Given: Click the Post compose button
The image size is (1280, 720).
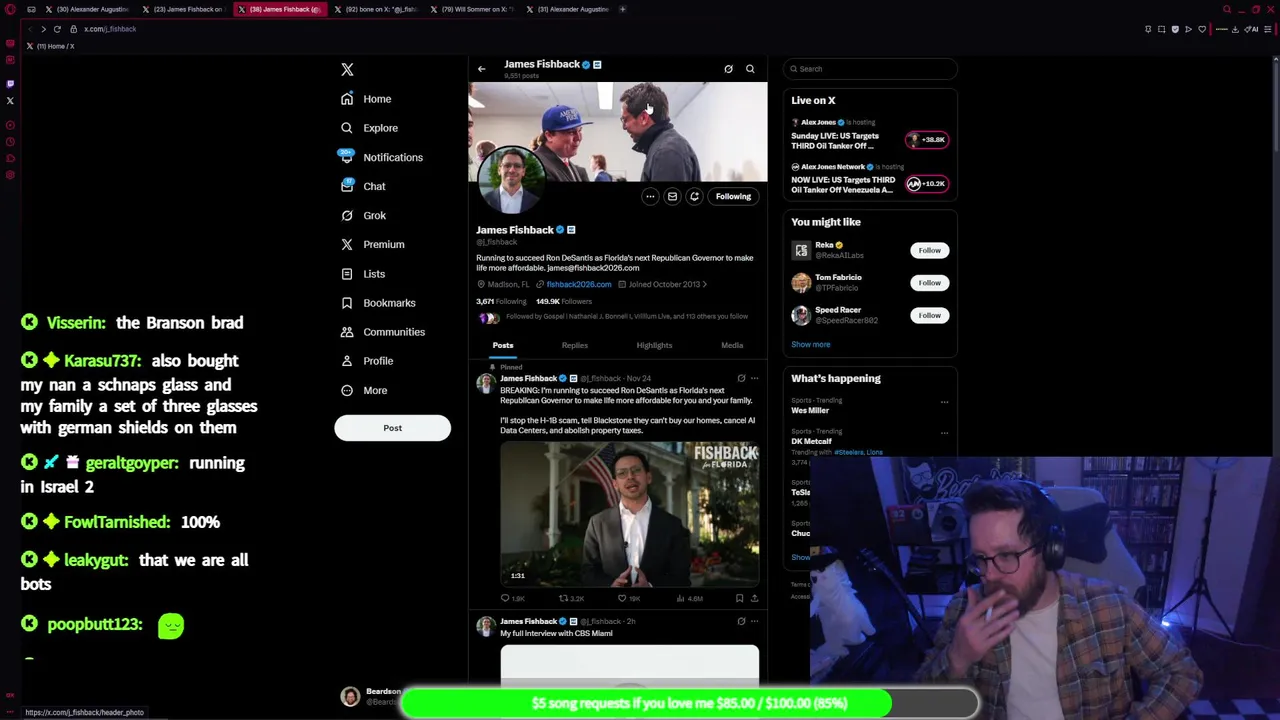Looking at the screenshot, I should click(x=392, y=428).
